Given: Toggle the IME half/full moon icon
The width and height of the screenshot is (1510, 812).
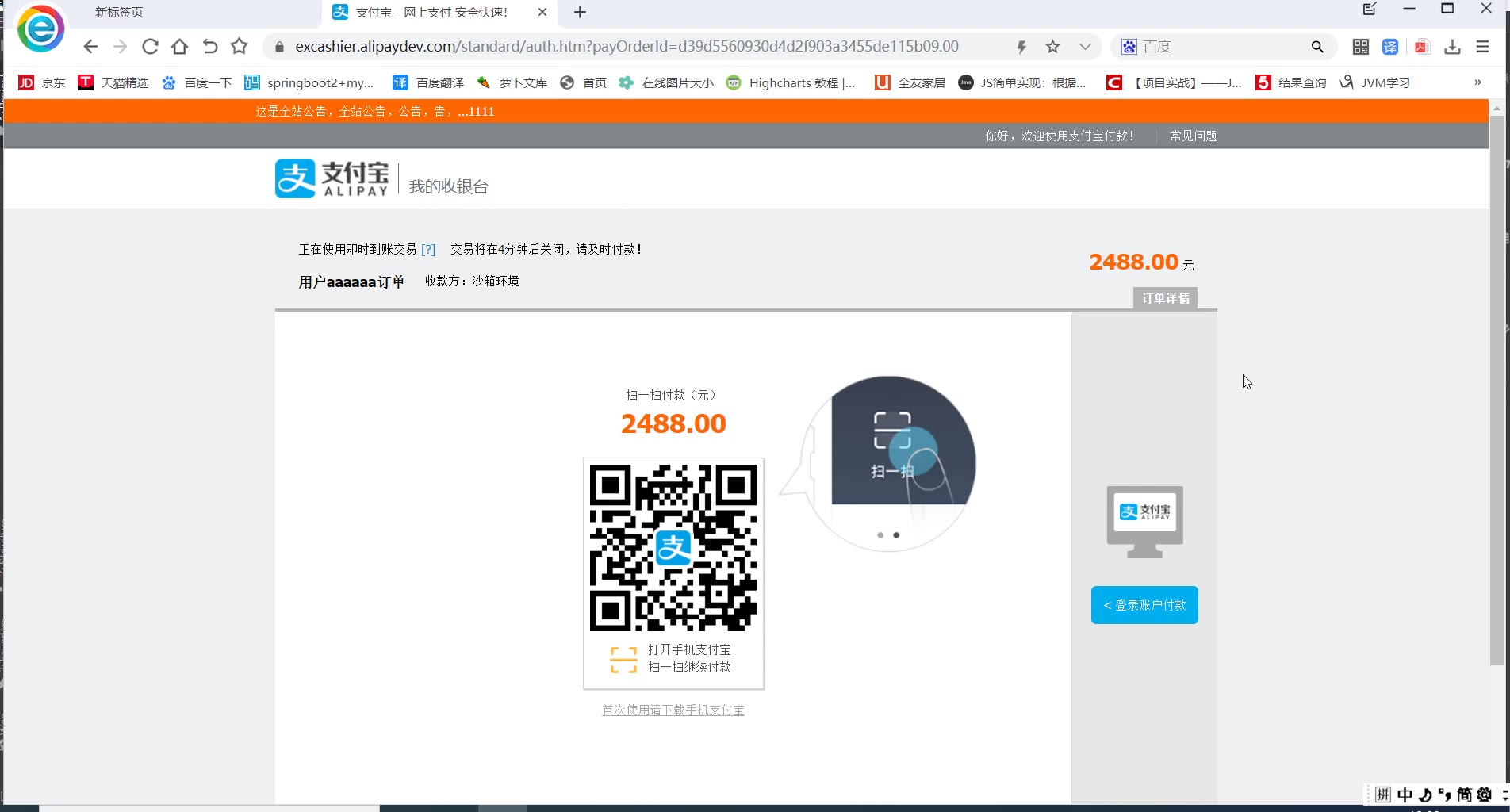Looking at the screenshot, I should (x=1425, y=795).
